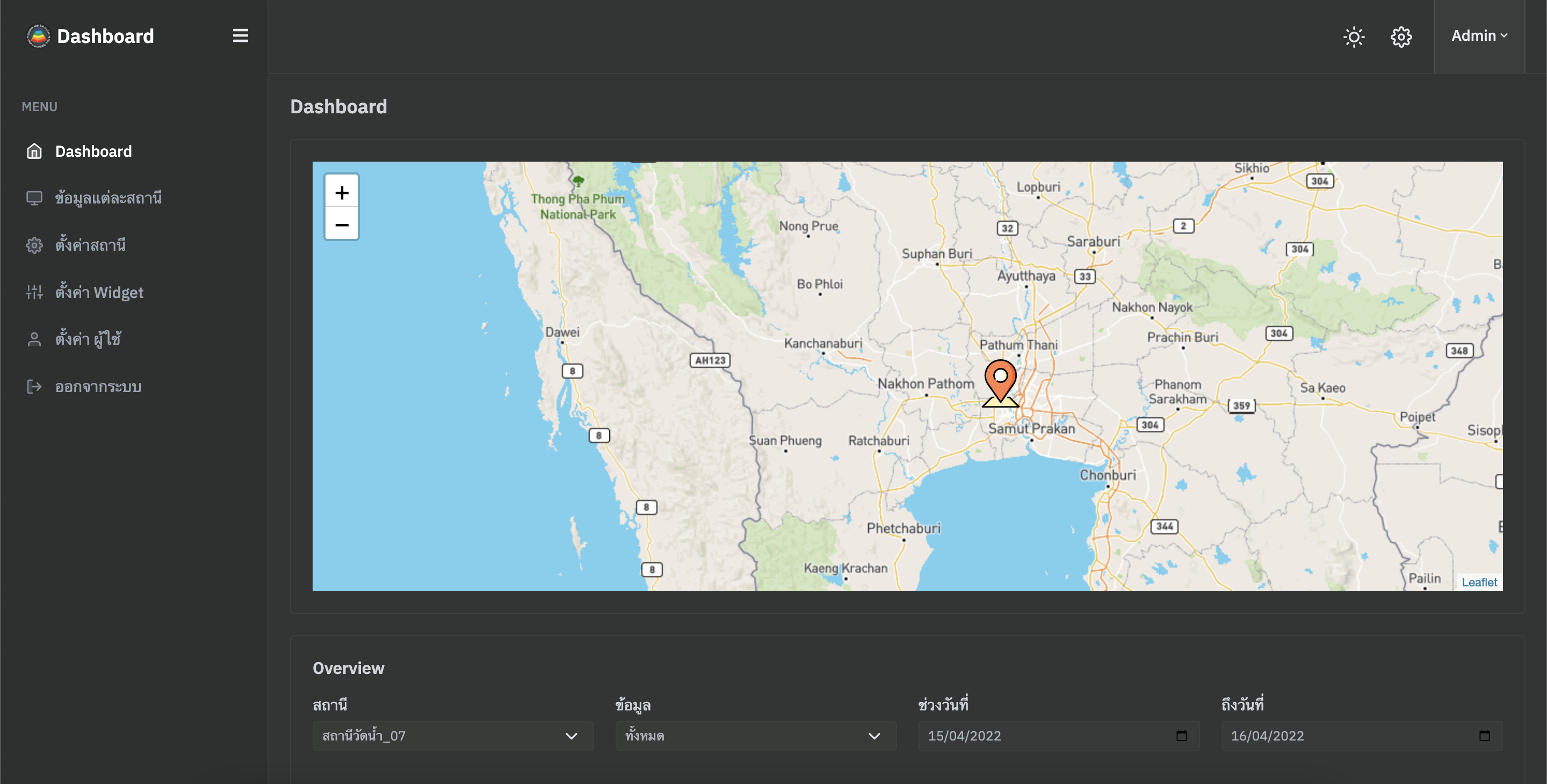Image resolution: width=1547 pixels, height=784 pixels.
Task: Click the sliders icon for Widget settings
Action: point(34,292)
